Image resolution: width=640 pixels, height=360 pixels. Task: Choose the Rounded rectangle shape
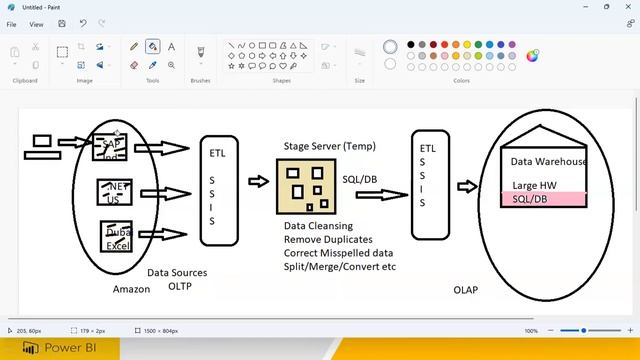[273, 45]
